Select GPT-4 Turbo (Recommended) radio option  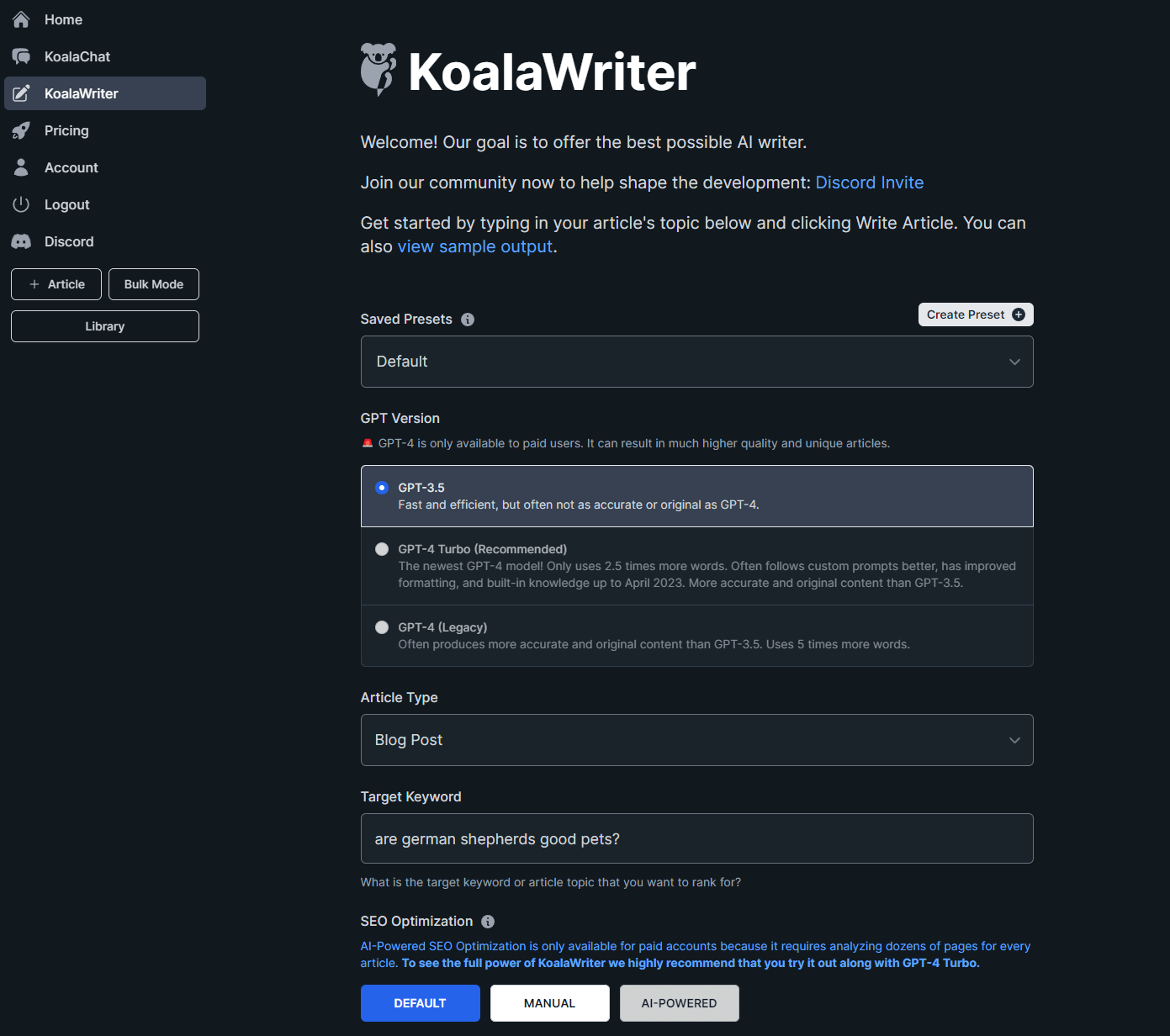(x=382, y=549)
